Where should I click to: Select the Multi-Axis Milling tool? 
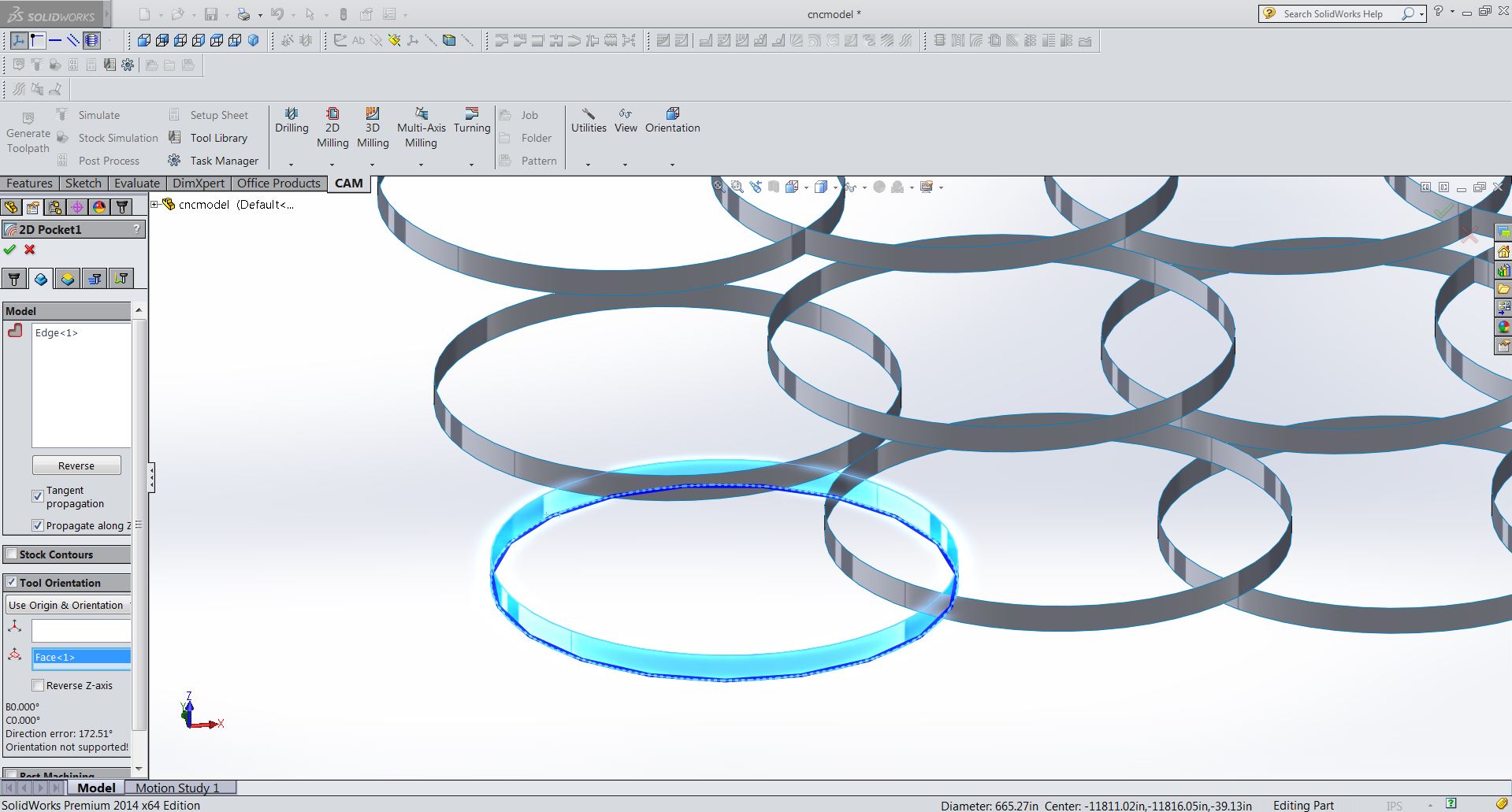click(421, 126)
